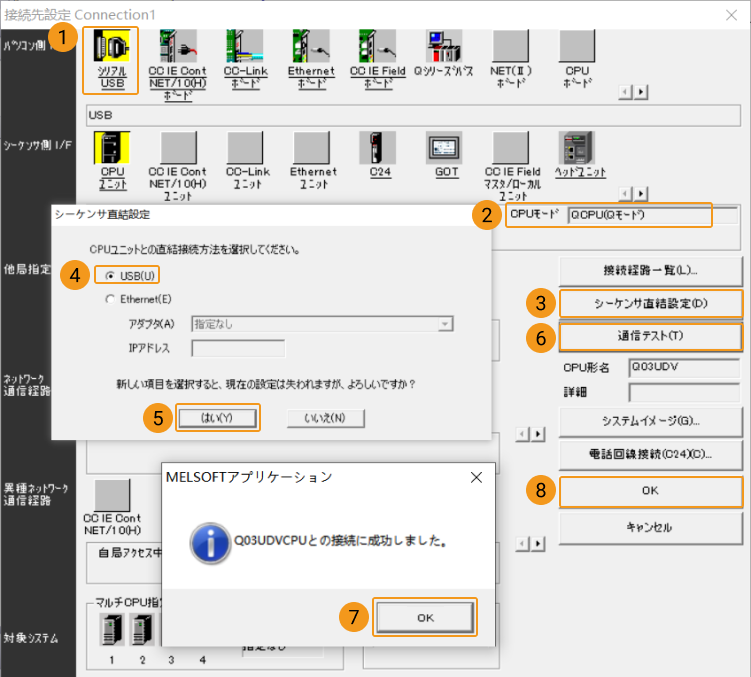Image resolution: width=751 pixels, height=677 pixels.
Task: Click OK in the connection settings window
Action: 650,491
